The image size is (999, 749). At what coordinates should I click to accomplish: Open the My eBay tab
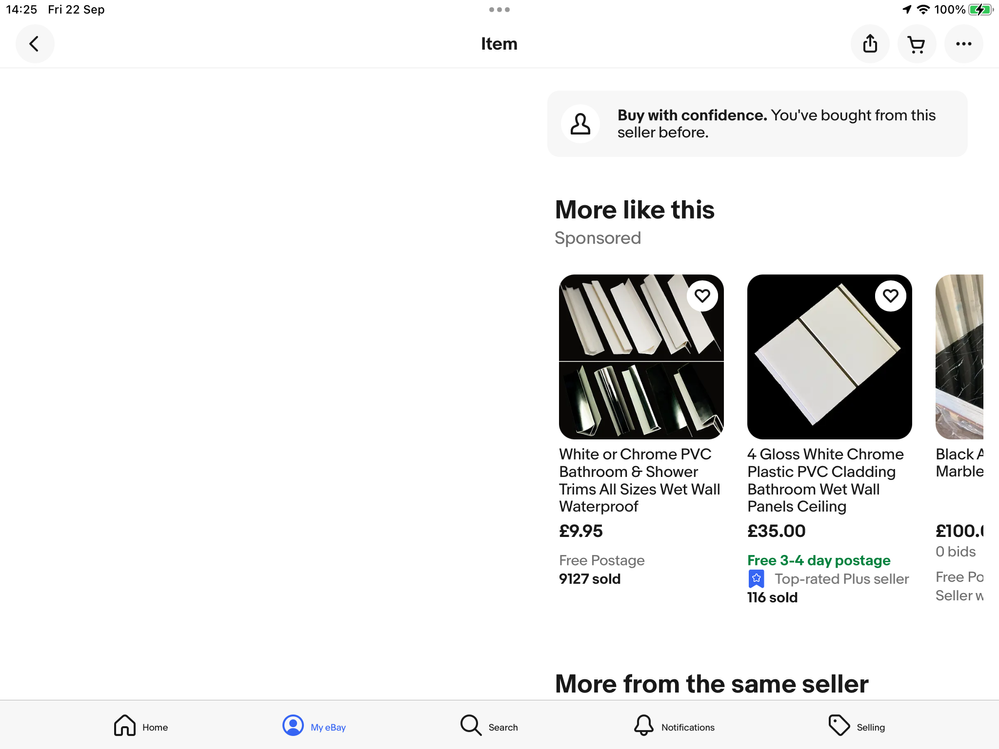click(x=314, y=726)
